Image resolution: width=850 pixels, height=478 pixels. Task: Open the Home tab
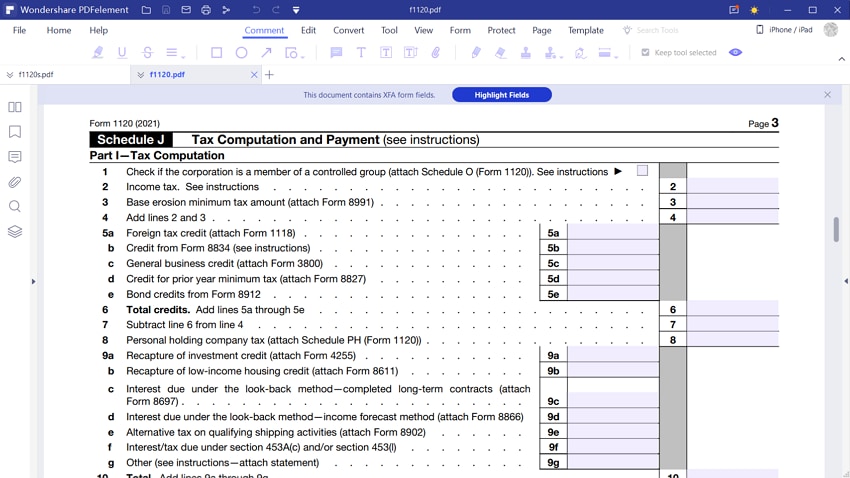pyautogui.click(x=59, y=30)
